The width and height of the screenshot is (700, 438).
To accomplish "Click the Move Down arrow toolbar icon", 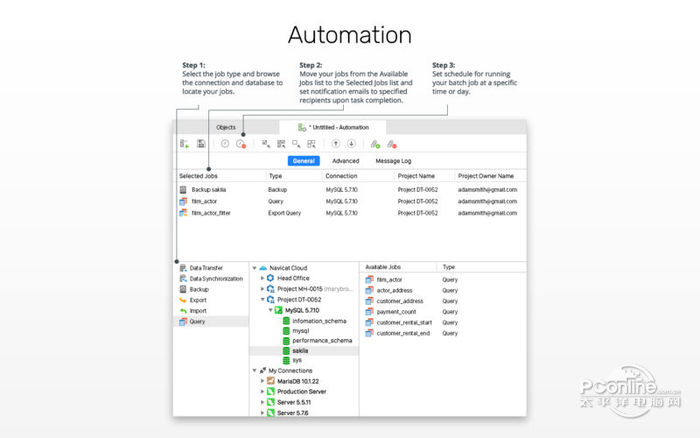I will pos(351,144).
